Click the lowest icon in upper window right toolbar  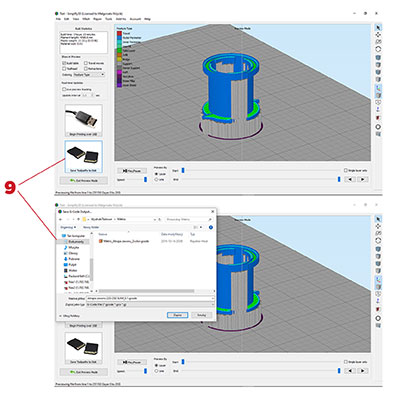click(x=378, y=134)
